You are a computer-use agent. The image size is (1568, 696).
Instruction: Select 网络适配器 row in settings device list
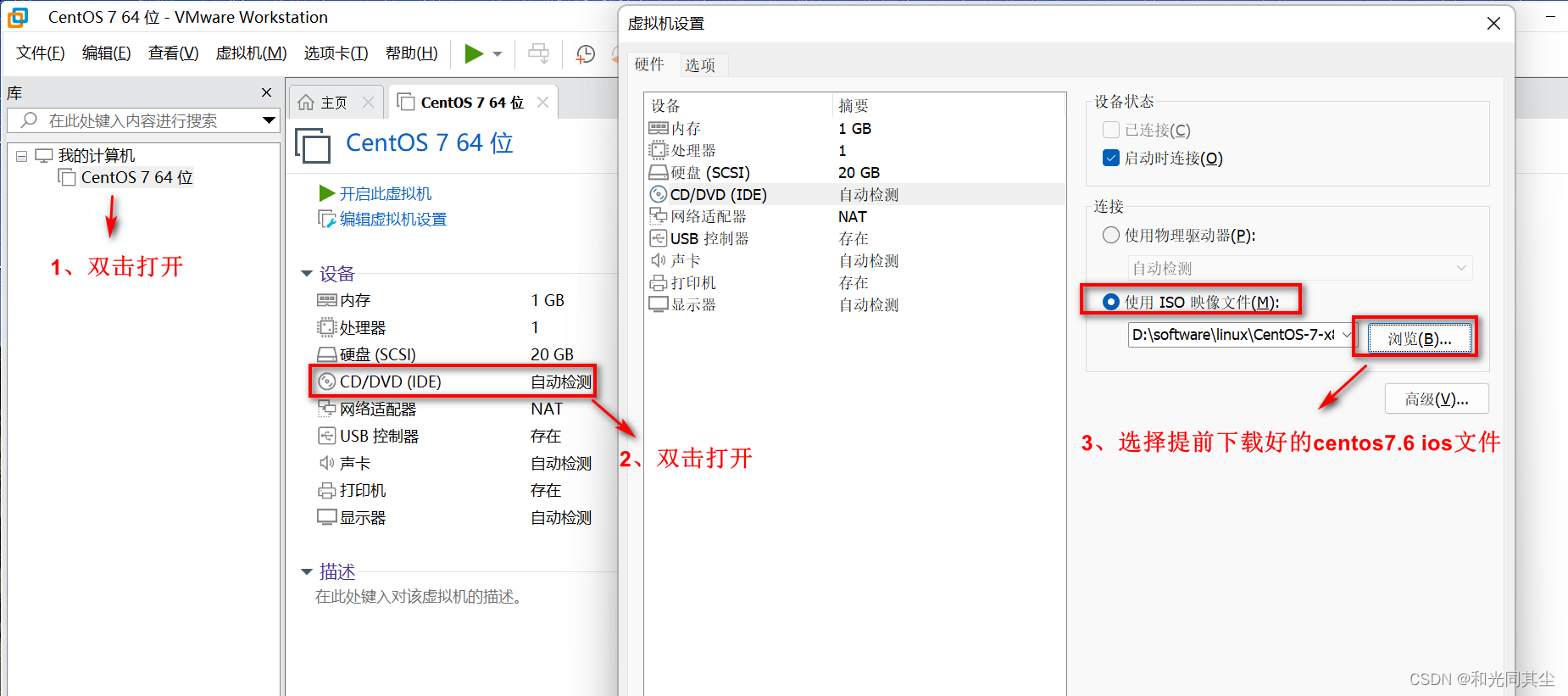pyautogui.click(x=854, y=216)
